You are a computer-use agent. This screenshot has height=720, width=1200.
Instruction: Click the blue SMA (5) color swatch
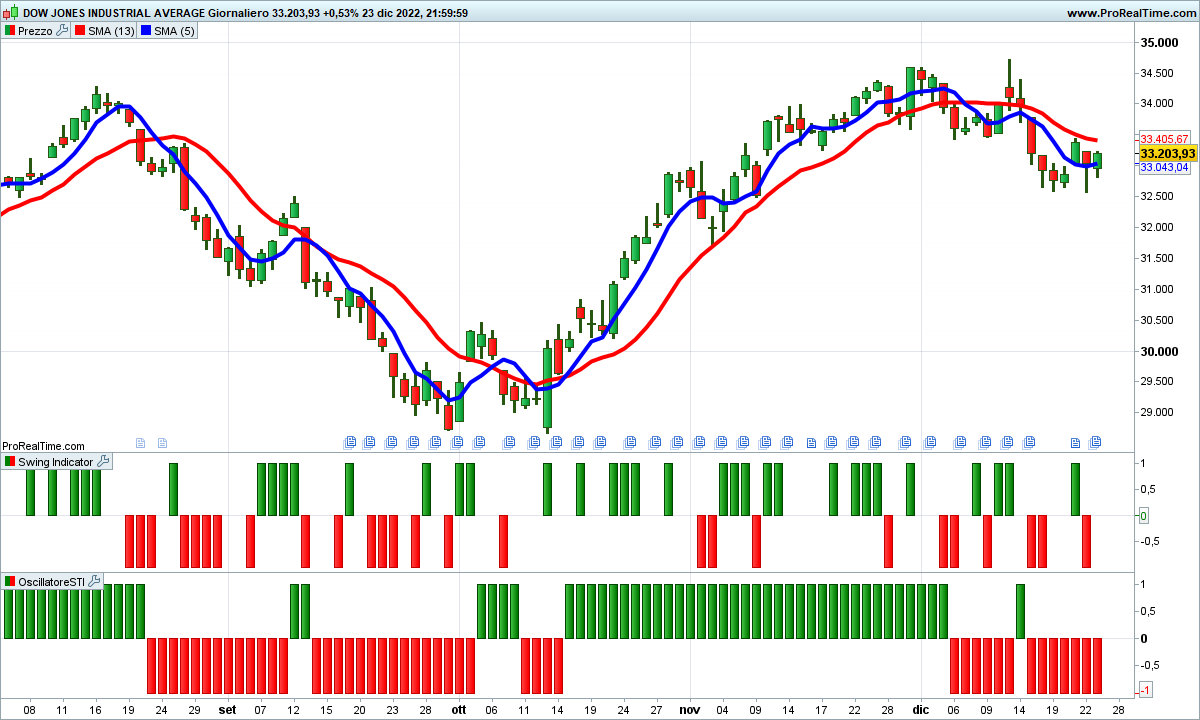146,31
